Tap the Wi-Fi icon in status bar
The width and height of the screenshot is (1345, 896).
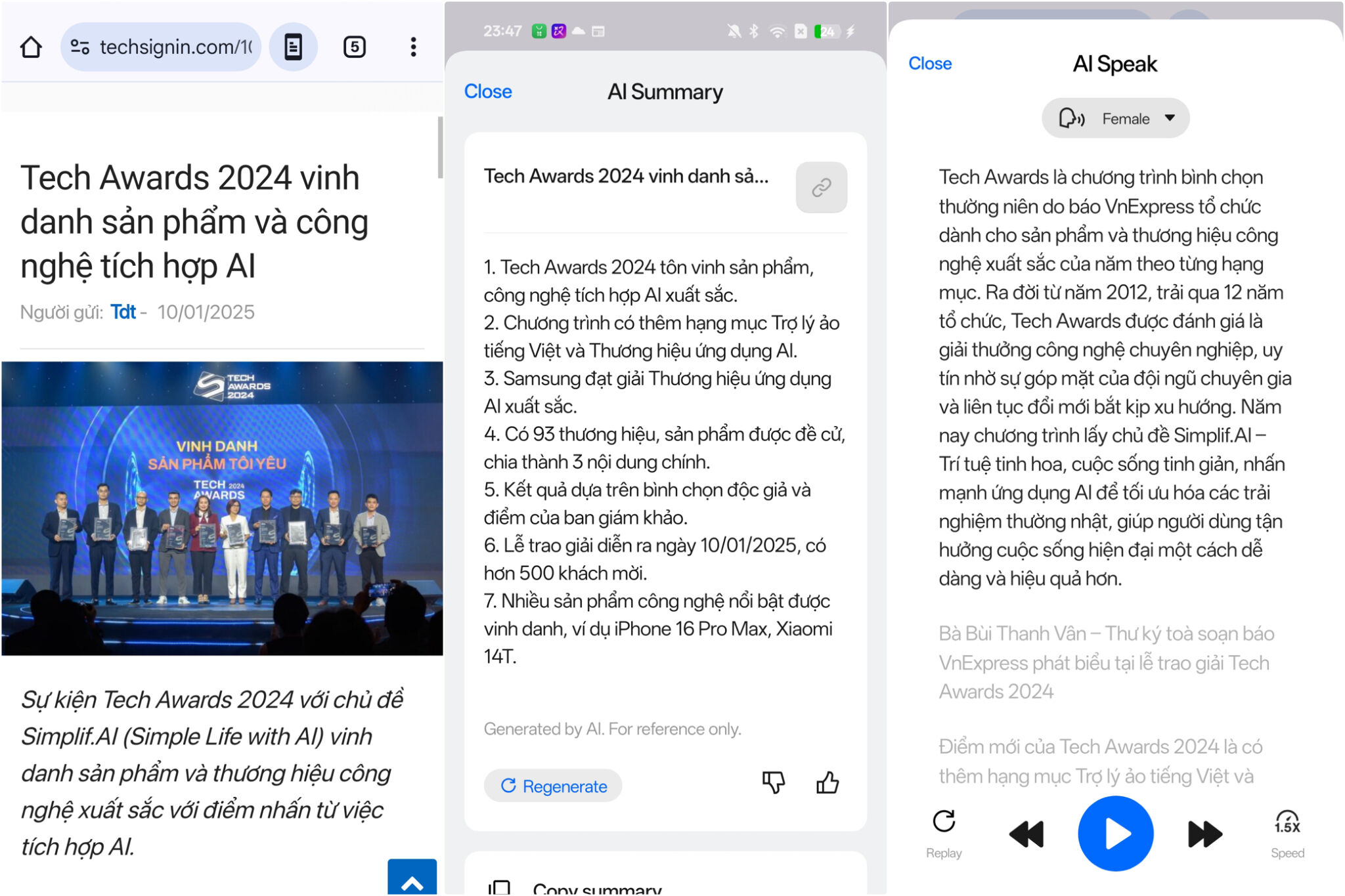(777, 31)
